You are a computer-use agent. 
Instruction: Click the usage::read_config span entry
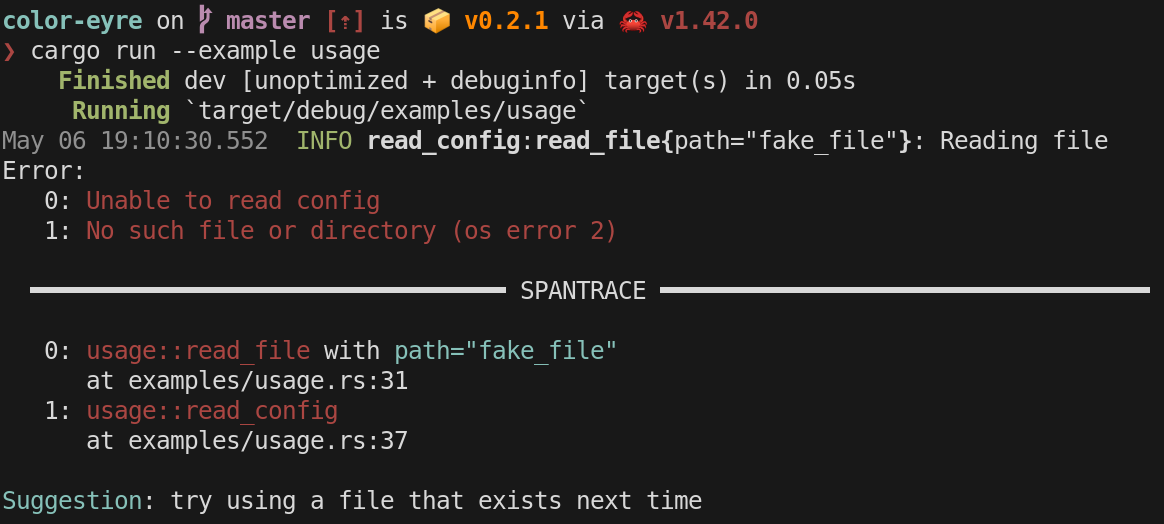(212, 411)
